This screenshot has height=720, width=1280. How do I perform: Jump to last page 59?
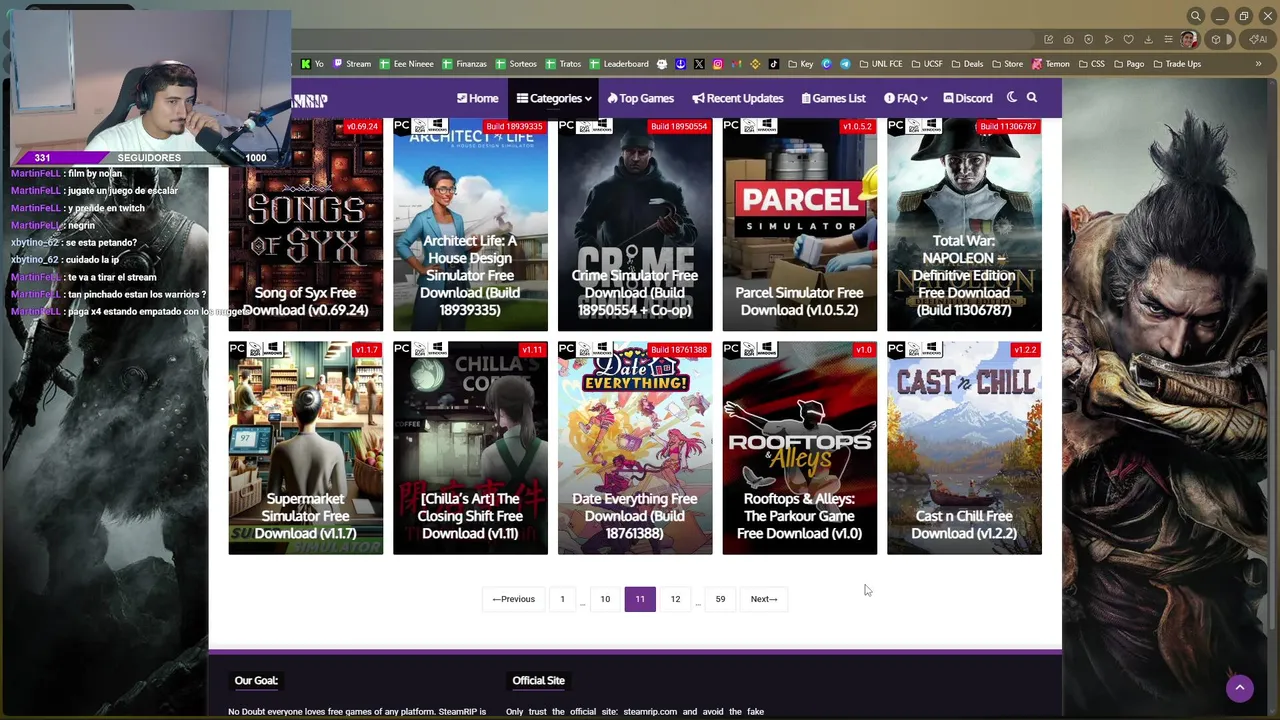click(x=720, y=599)
